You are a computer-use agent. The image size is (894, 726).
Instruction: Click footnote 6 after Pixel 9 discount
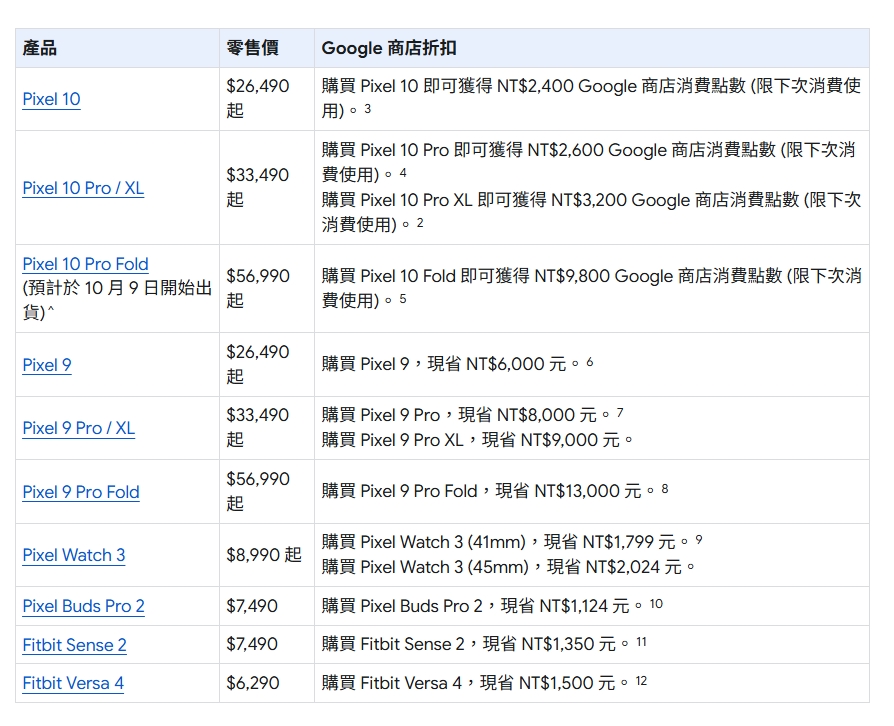(590, 362)
